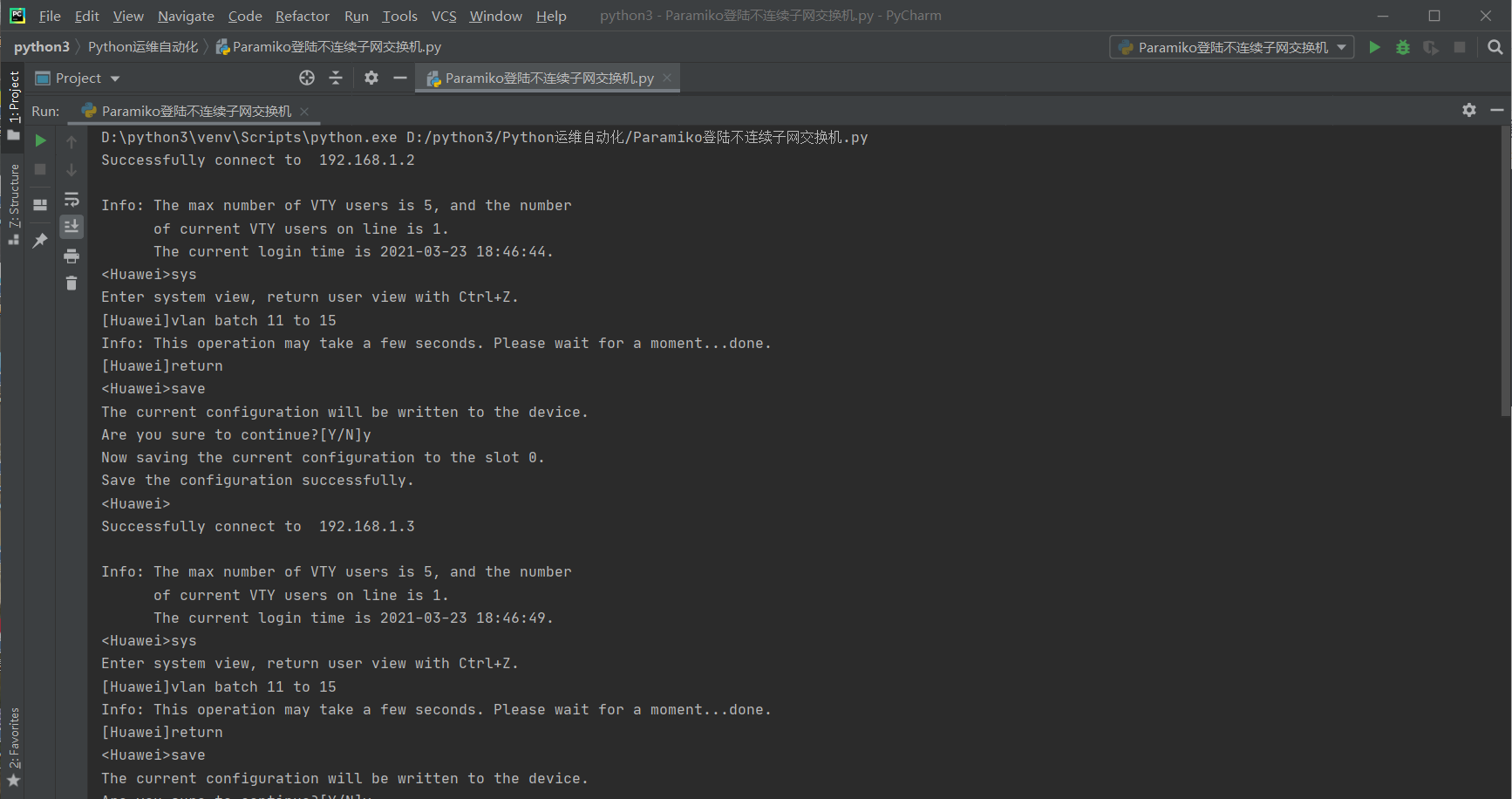This screenshot has height=799, width=1512.
Task: Rerun the Paramiko script in the Run panel
Action: tap(39, 140)
